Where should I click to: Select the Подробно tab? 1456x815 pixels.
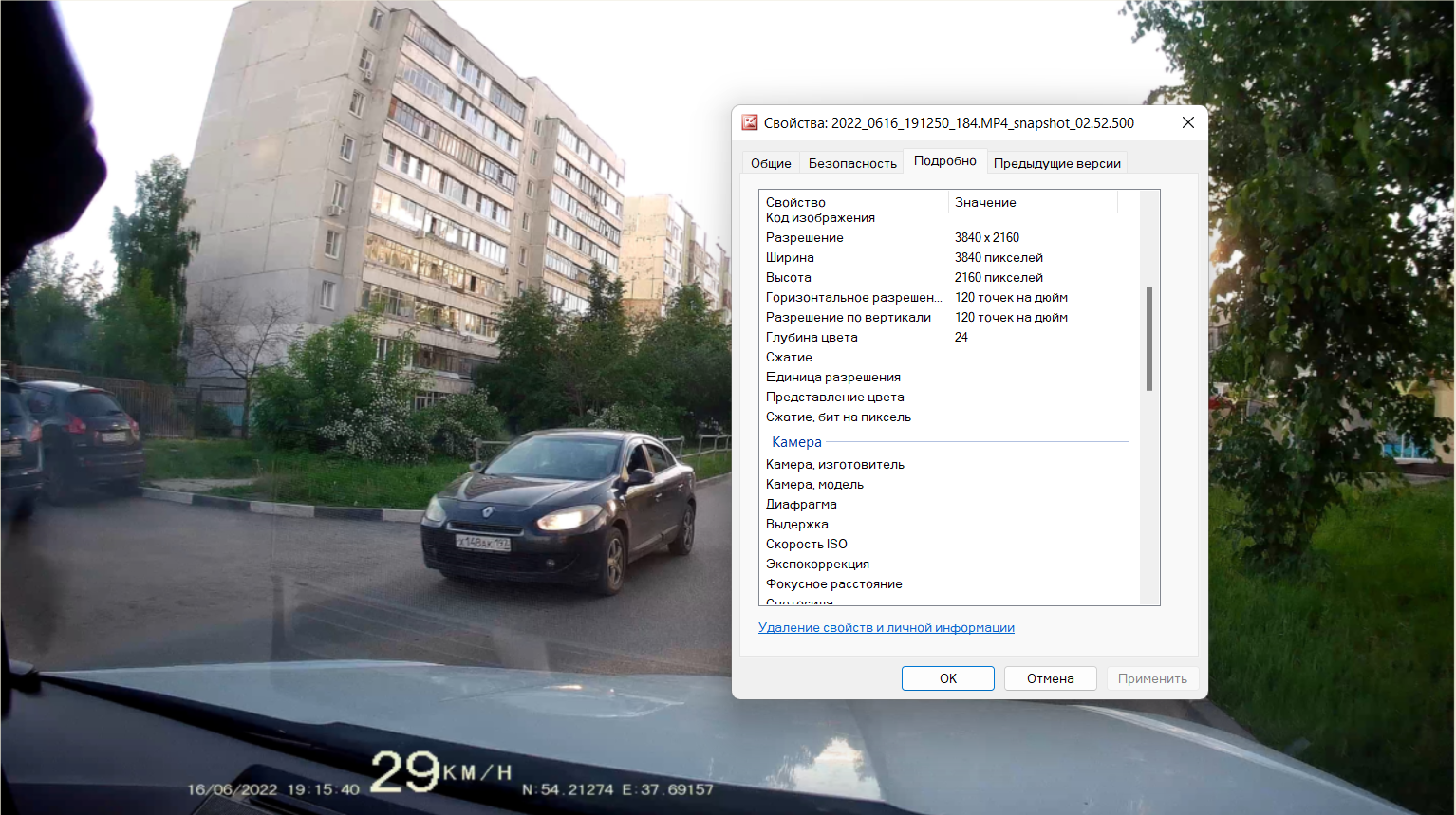[x=944, y=161]
